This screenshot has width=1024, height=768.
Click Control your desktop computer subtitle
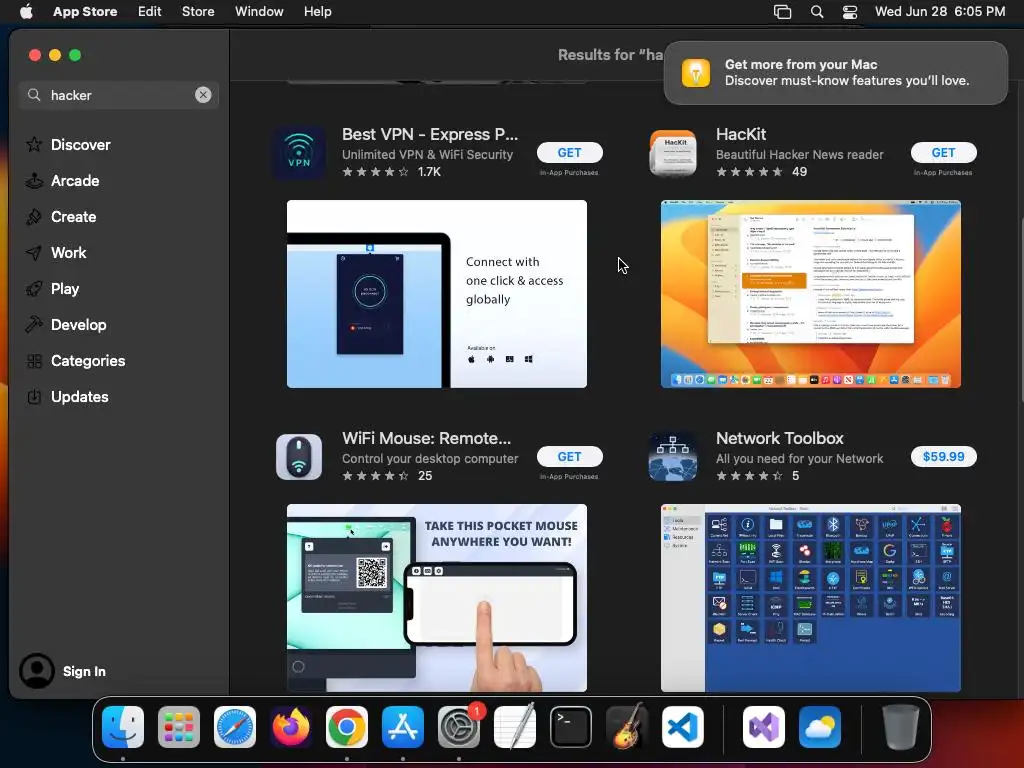point(430,458)
